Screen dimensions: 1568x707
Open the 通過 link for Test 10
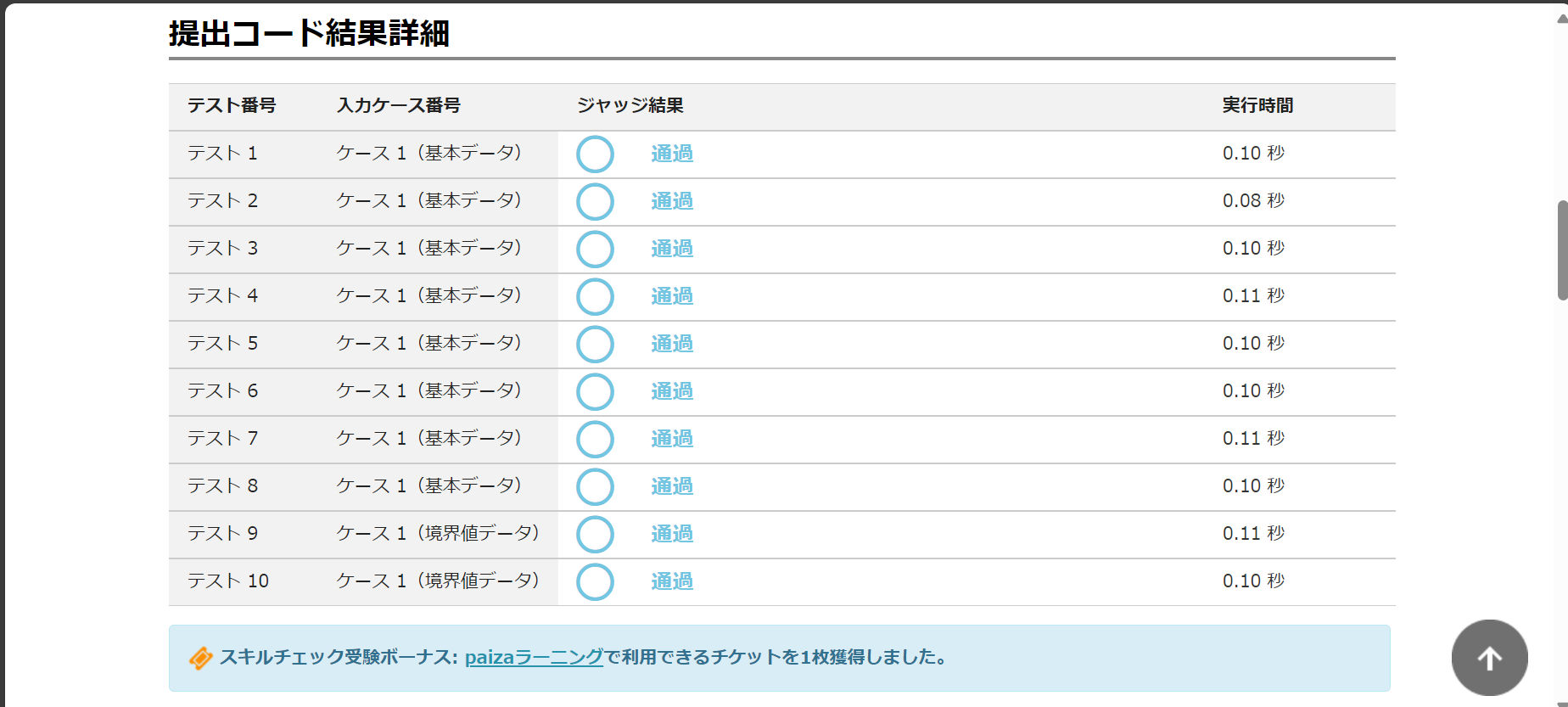(x=671, y=581)
